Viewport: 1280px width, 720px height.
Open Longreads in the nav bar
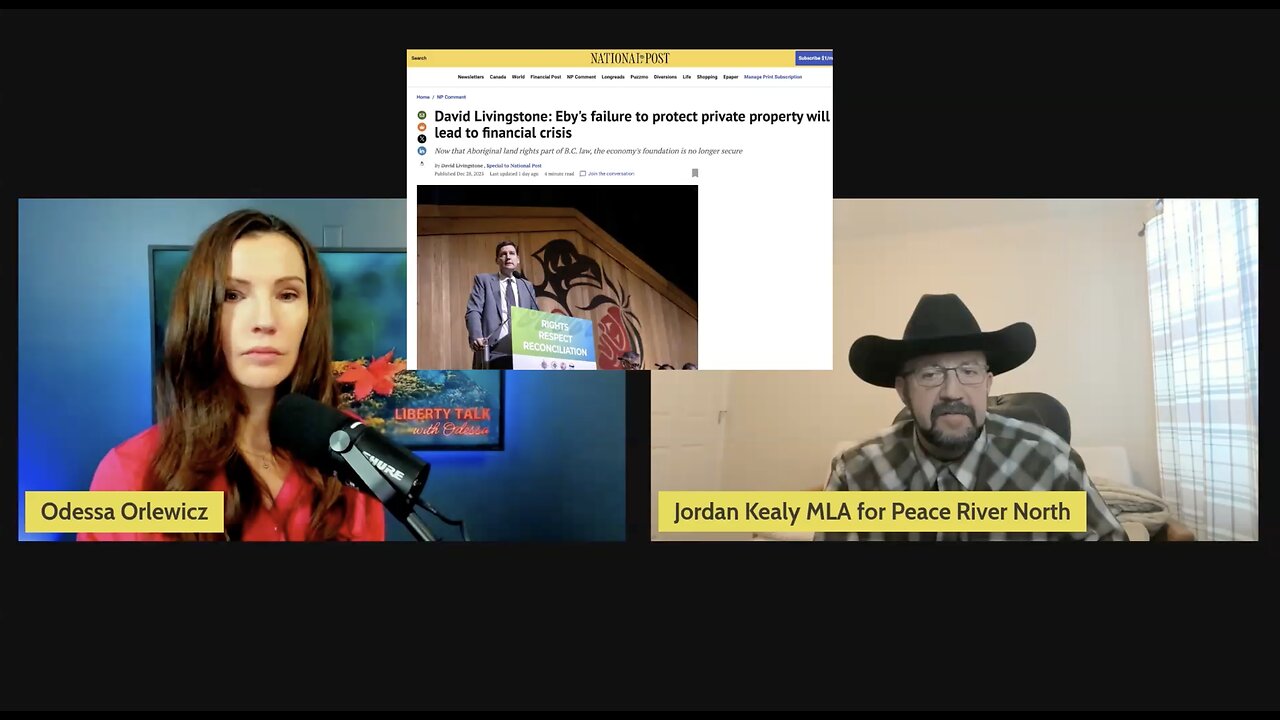click(x=613, y=77)
